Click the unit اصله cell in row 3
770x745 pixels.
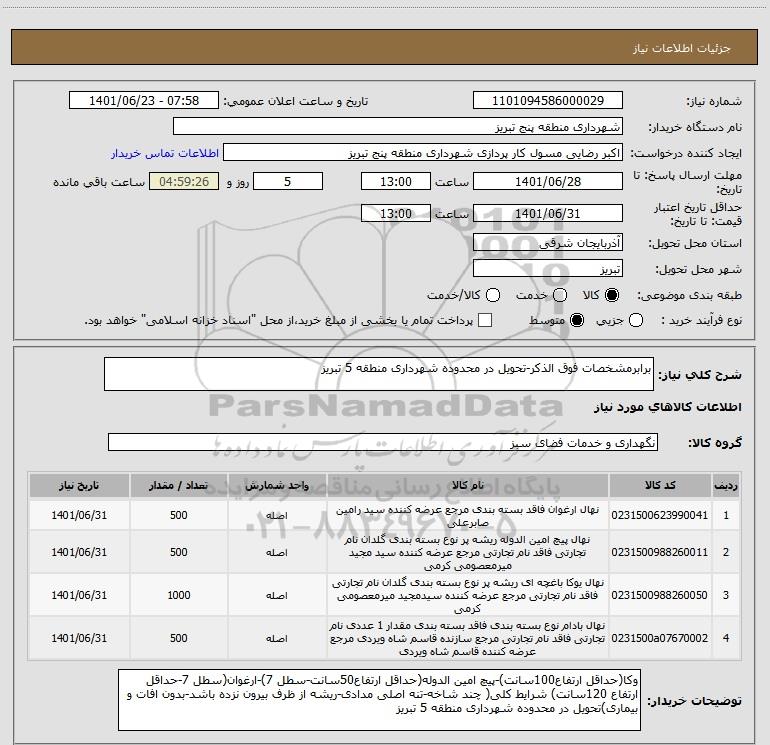[277, 595]
